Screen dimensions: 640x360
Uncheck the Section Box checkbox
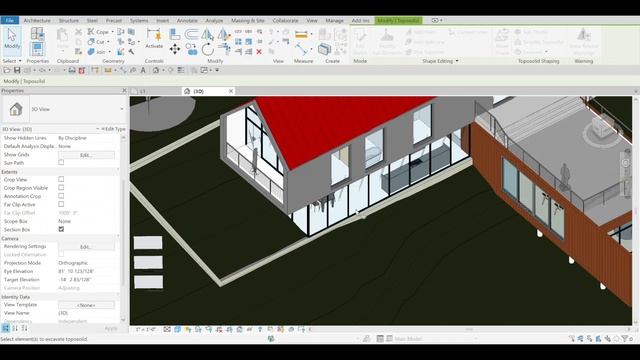pyautogui.click(x=61, y=229)
